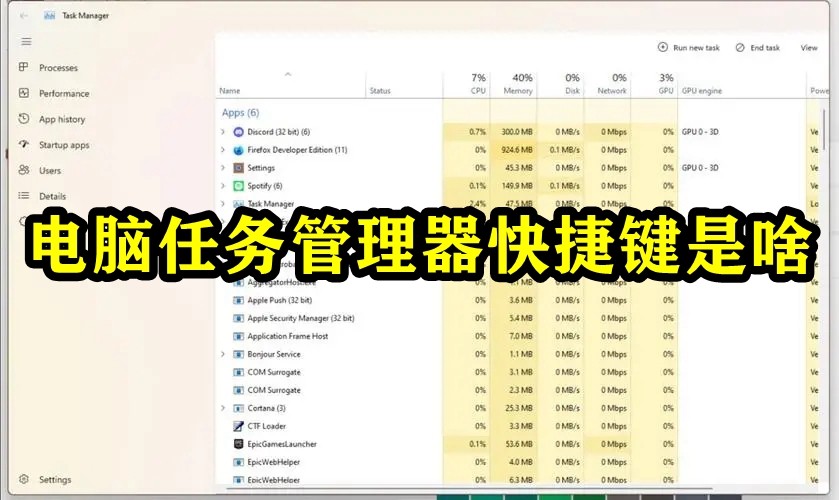The width and height of the screenshot is (839, 500).
Task: Toggle sort order arrow above Name column
Action: click(x=288, y=74)
